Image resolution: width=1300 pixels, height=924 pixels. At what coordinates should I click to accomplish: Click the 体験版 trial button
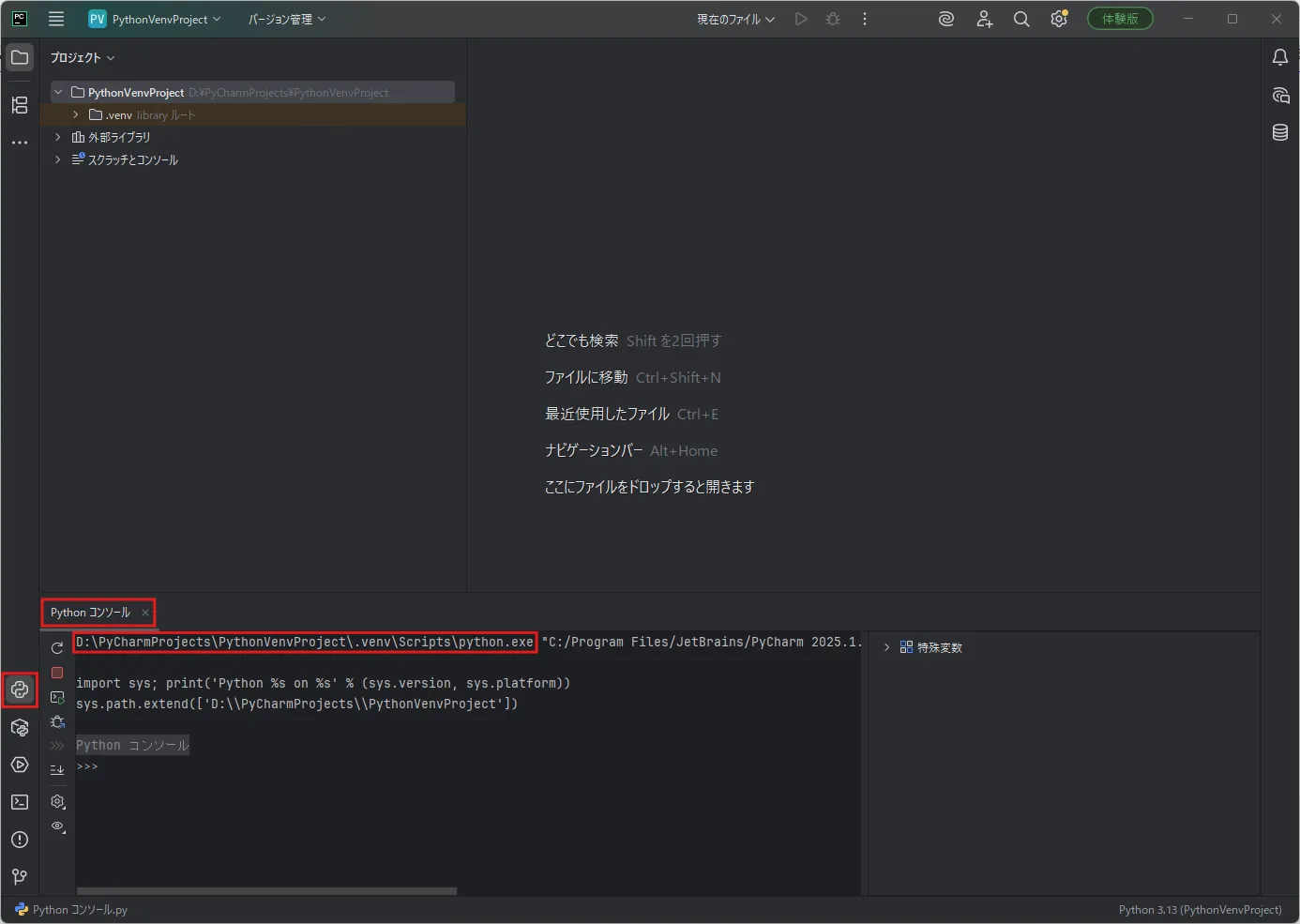(1120, 19)
